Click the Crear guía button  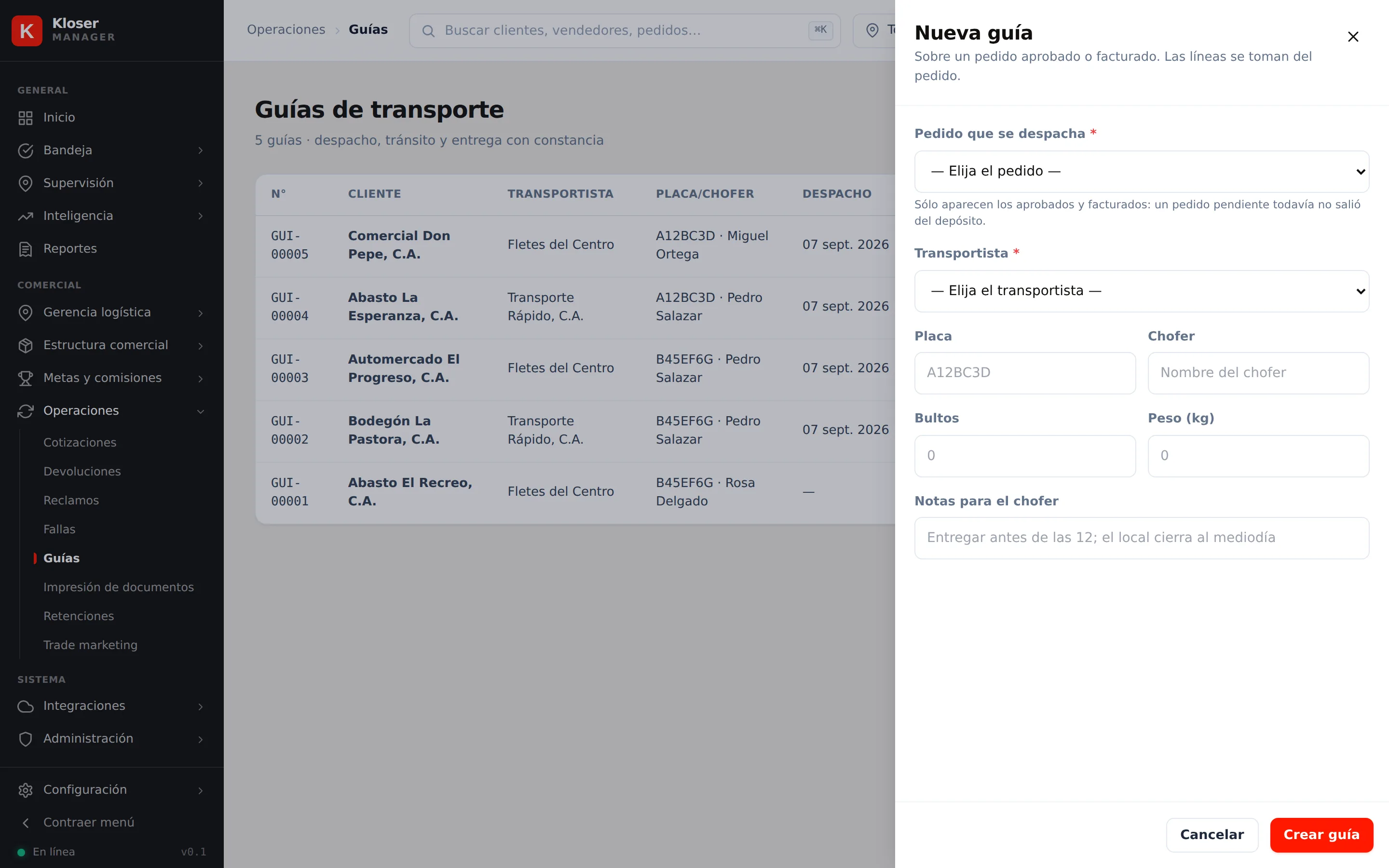pyautogui.click(x=1321, y=835)
